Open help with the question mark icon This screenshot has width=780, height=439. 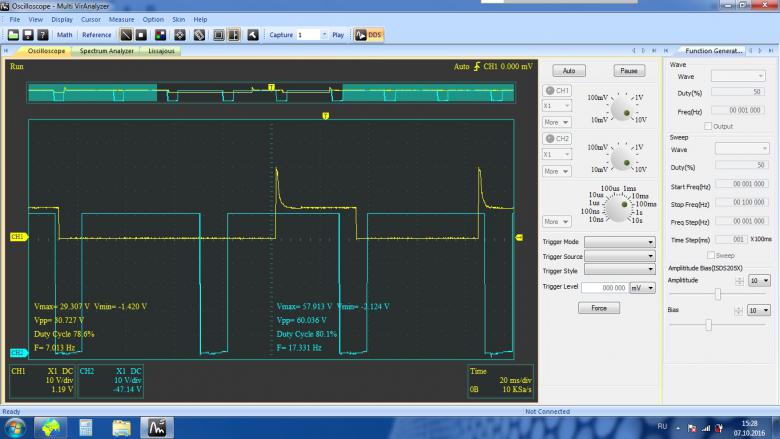click(43, 35)
